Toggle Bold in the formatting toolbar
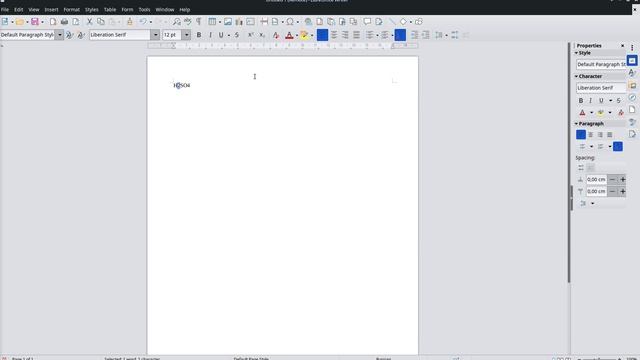 pos(199,35)
